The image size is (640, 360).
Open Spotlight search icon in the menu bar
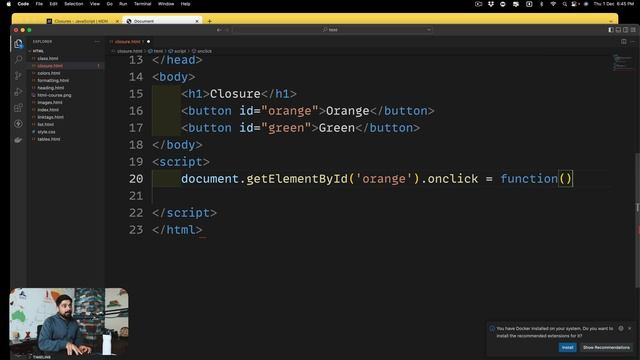tap(564, 4)
